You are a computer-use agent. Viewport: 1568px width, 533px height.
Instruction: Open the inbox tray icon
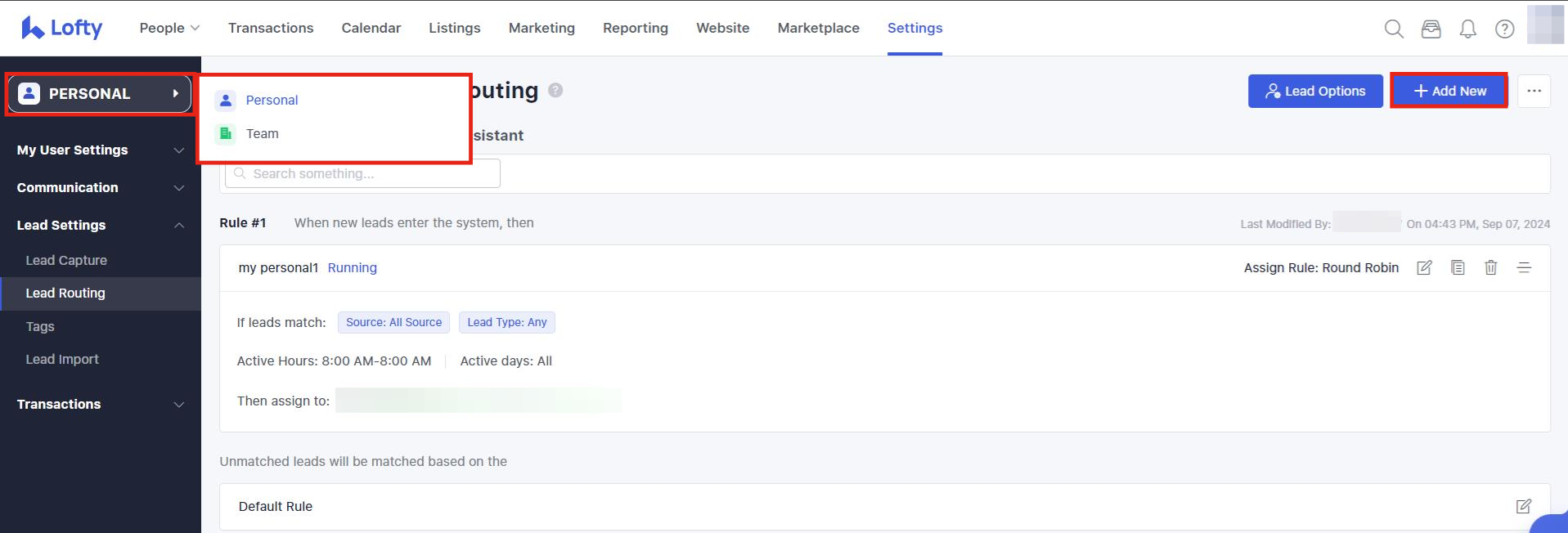tap(1431, 29)
